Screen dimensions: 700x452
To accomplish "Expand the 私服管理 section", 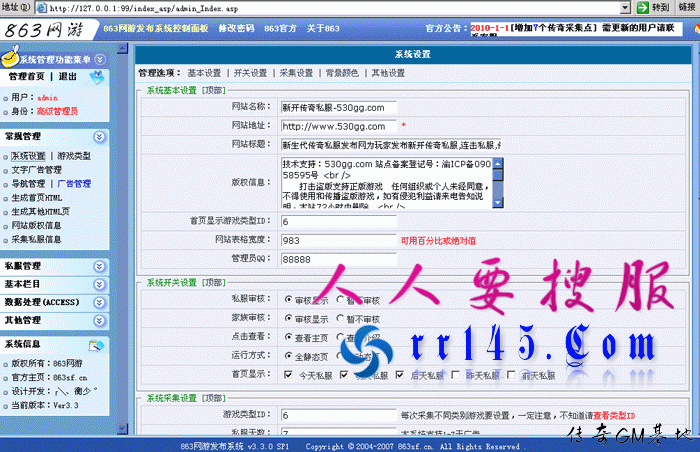I will 99,266.
